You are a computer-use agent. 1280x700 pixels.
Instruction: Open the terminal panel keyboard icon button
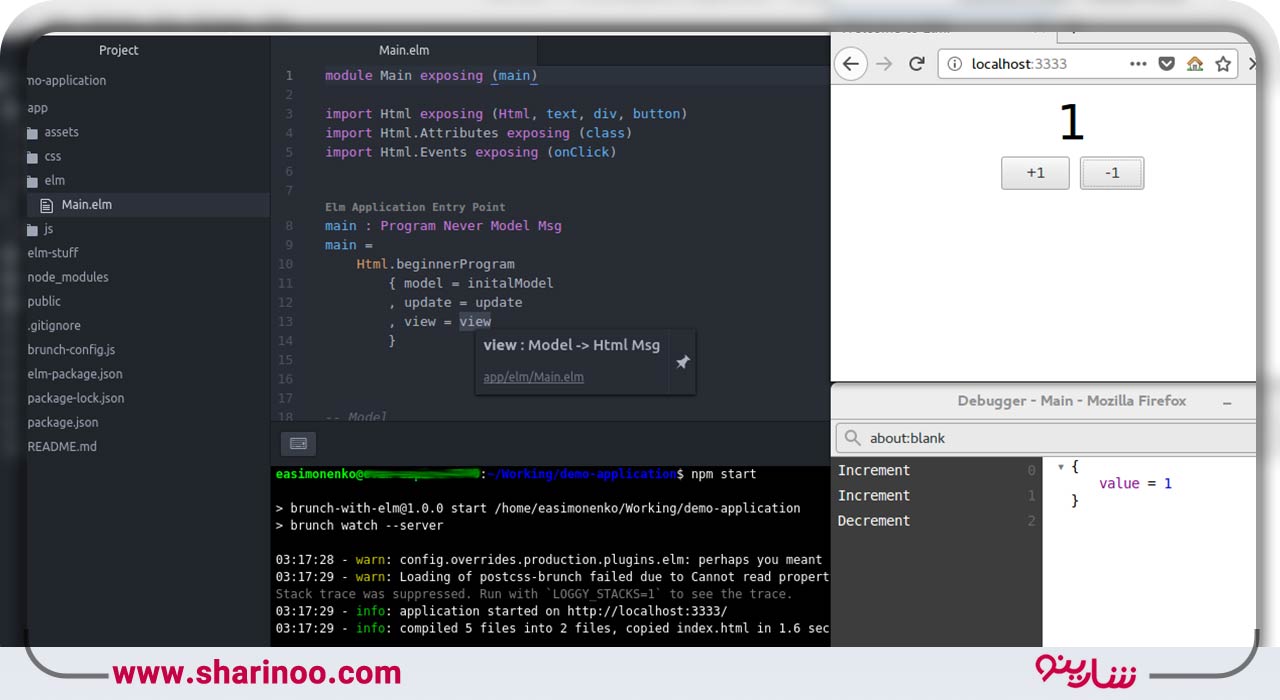[298, 443]
